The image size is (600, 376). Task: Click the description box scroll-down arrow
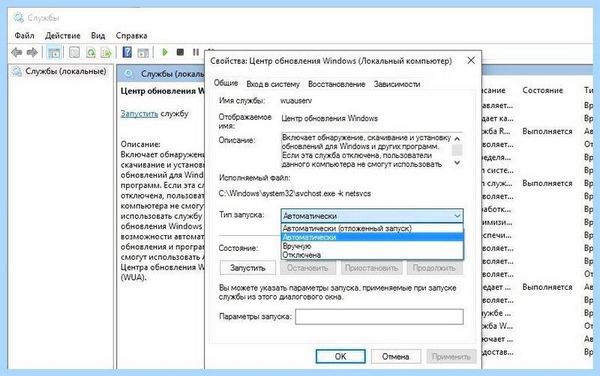coord(457,163)
